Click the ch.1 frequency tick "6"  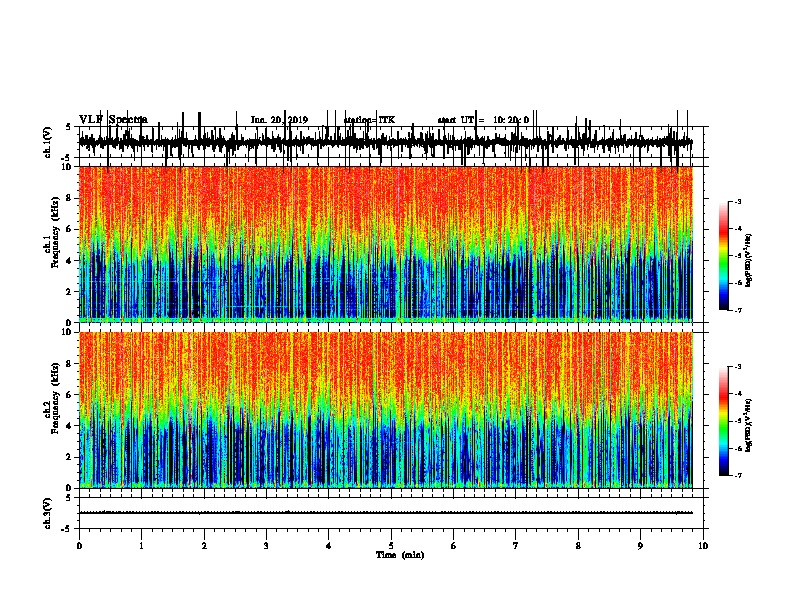[x=70, y=230]
